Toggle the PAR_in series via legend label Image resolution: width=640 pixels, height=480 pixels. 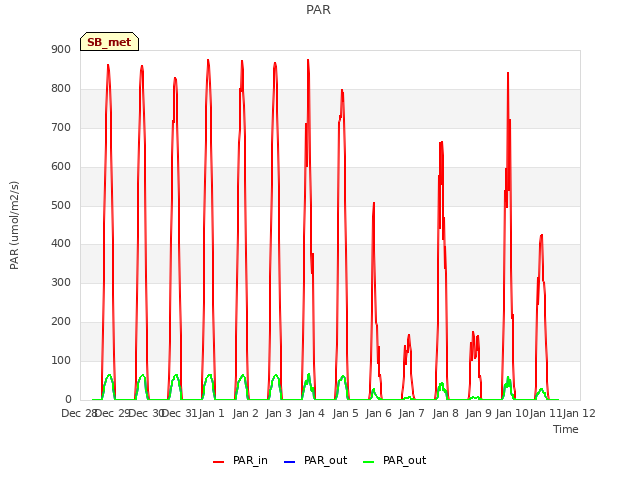click(x=250, y=460)
